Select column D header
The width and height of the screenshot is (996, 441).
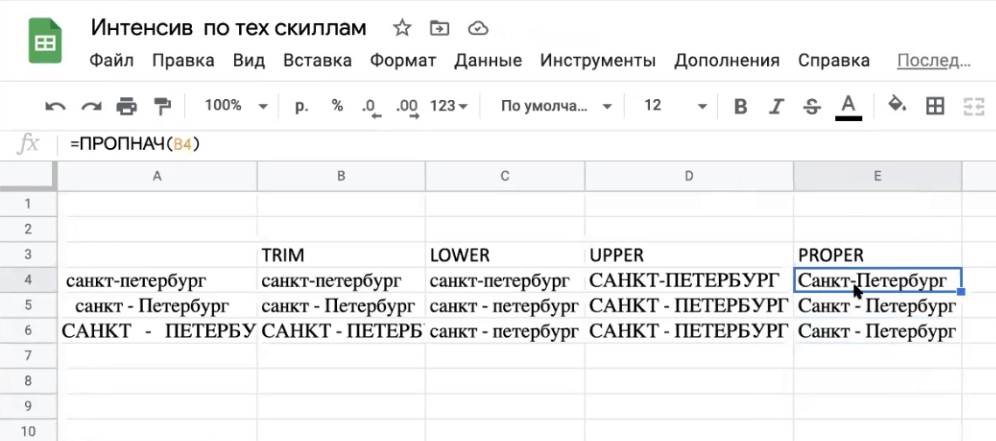[689, 176]
